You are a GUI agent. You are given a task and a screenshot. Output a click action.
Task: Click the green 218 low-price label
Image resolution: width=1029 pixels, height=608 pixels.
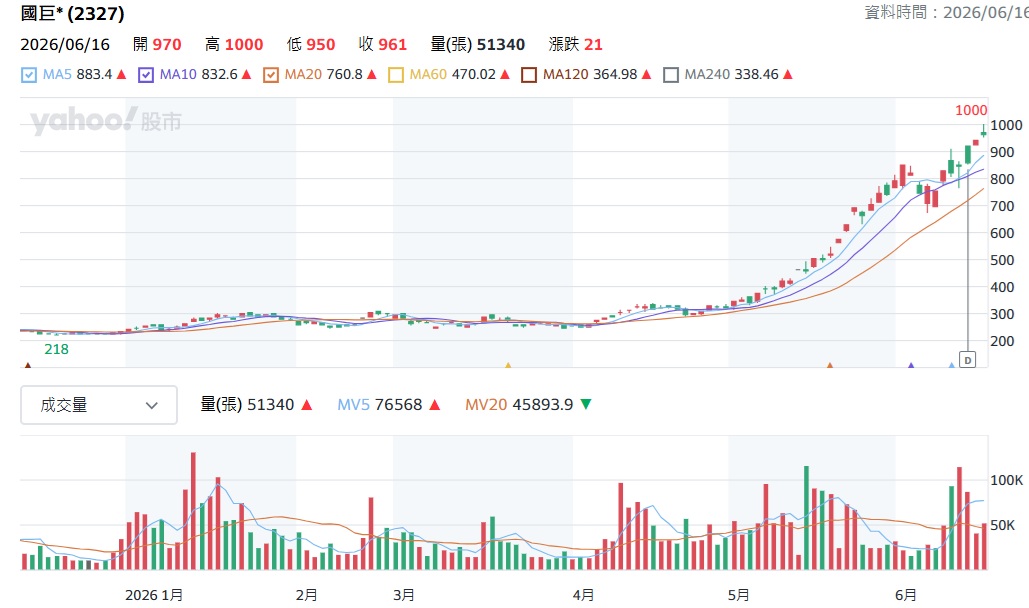pos(56,349)
